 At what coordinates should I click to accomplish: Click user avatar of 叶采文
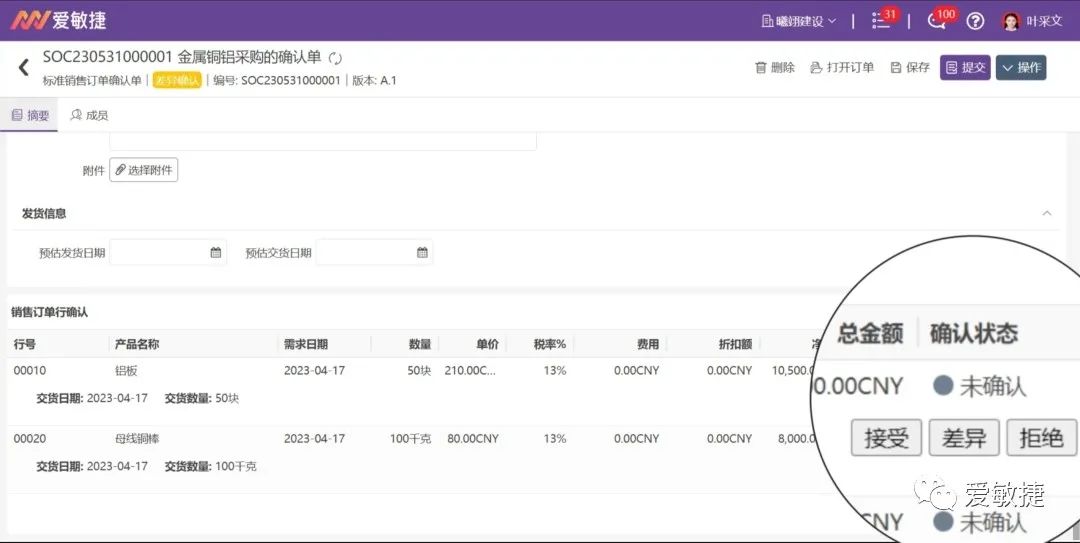[x=1011, y=21]
